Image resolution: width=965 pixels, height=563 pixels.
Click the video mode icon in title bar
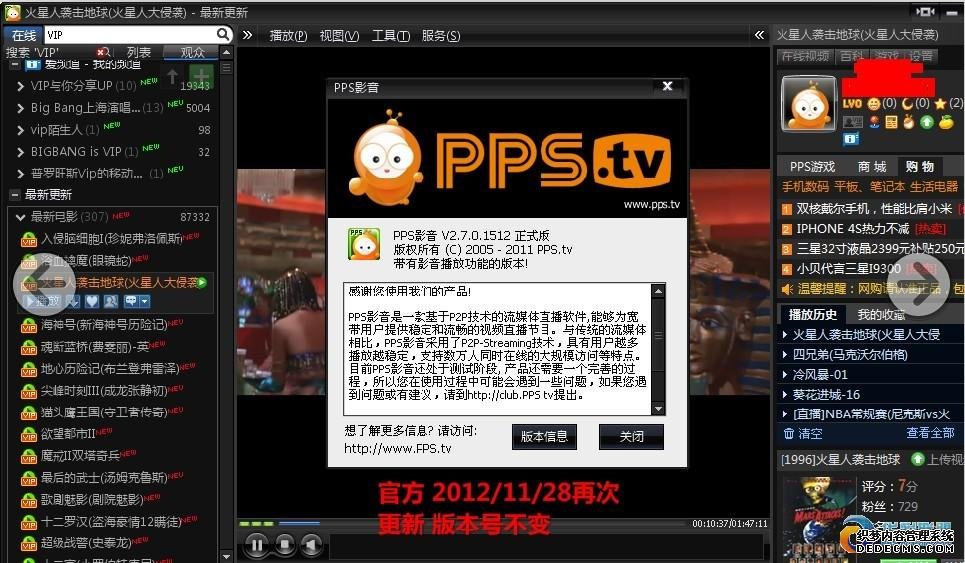[x=926, y=12]
